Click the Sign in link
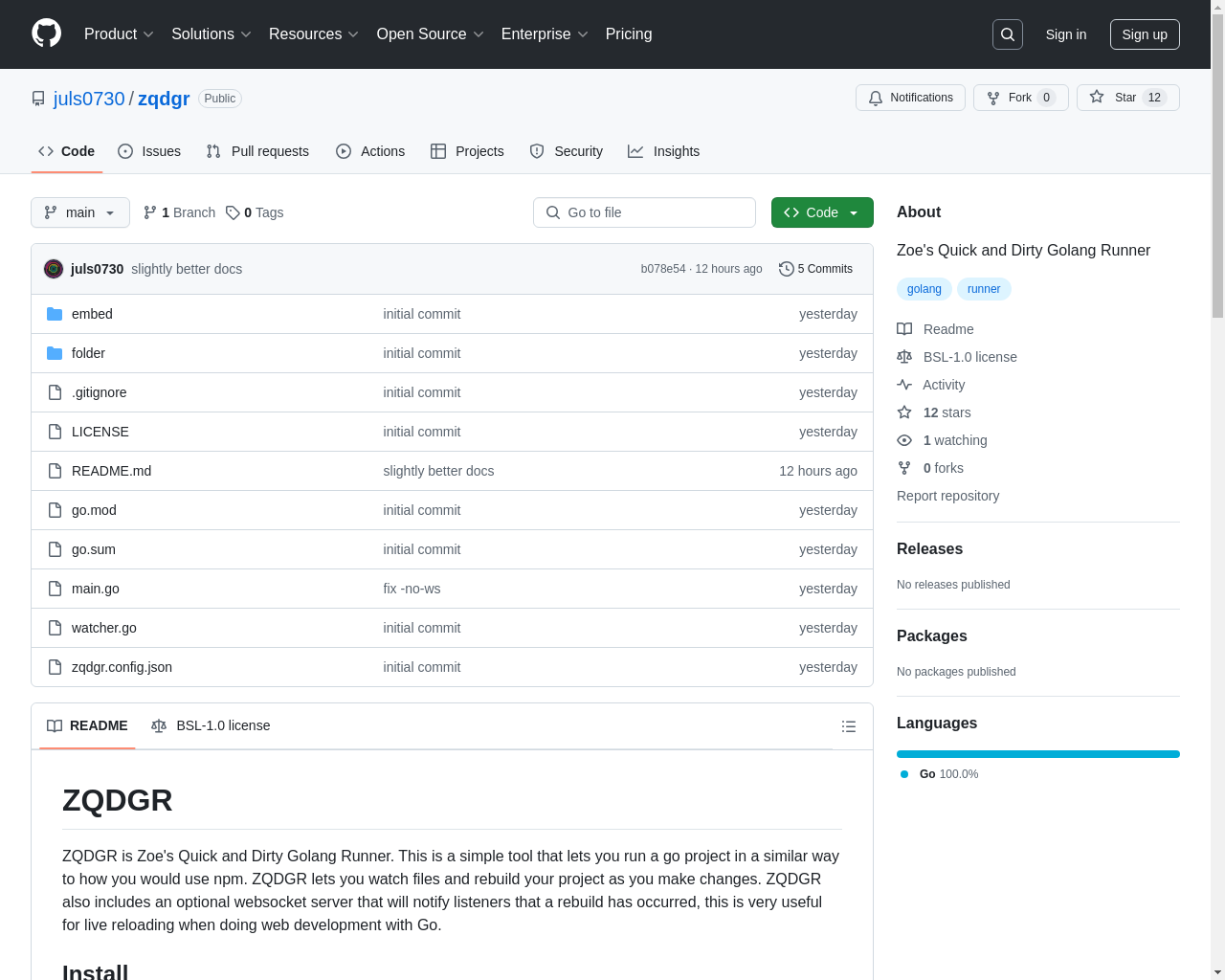The height and width of the screenshot is (980, 1225). click(x=1066, y=34)
